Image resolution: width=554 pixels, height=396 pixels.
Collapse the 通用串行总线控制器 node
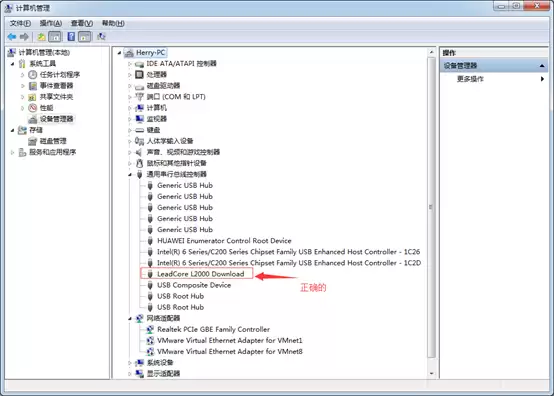point(129,175)
